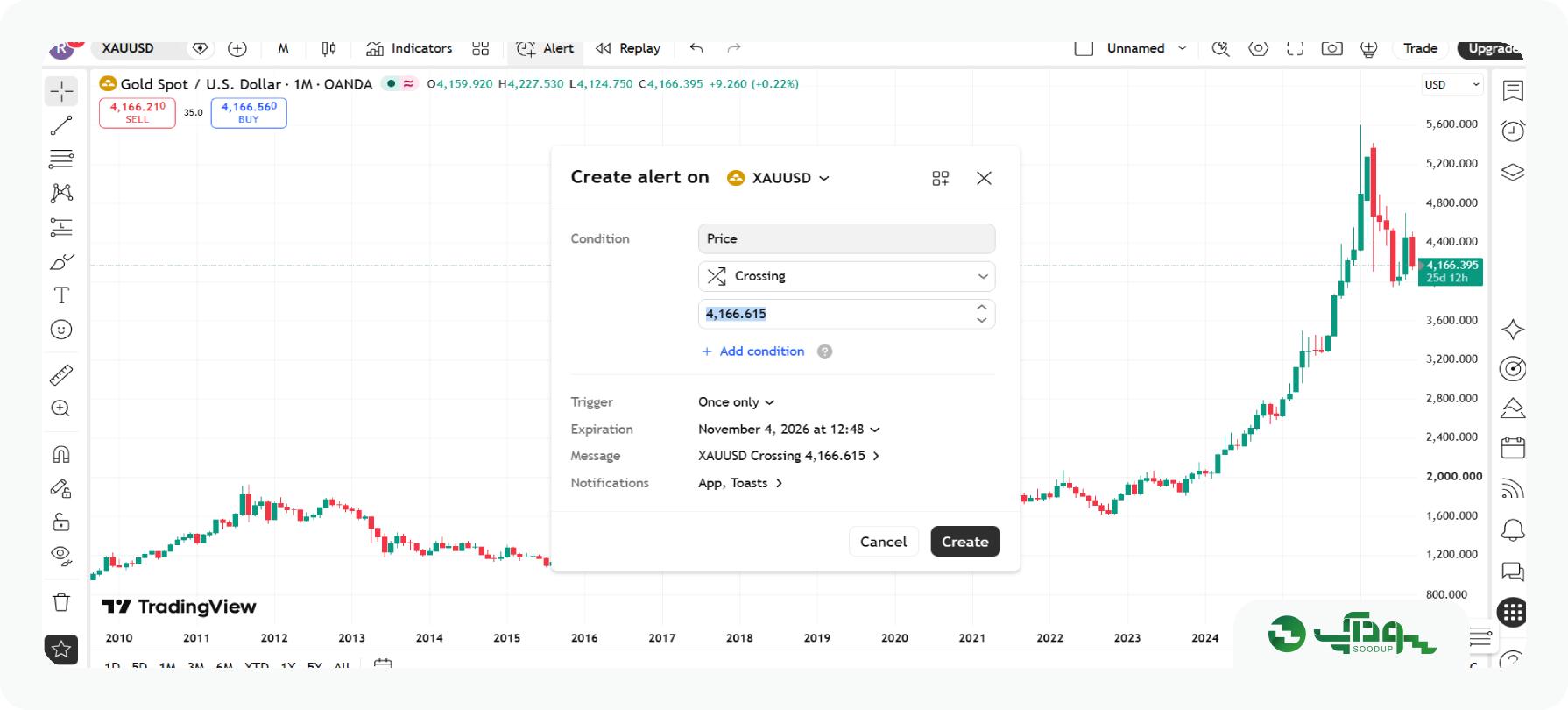Toggle stay in drawing mode
This screenshot has height=710, width=1568.
tap(61, 488)
